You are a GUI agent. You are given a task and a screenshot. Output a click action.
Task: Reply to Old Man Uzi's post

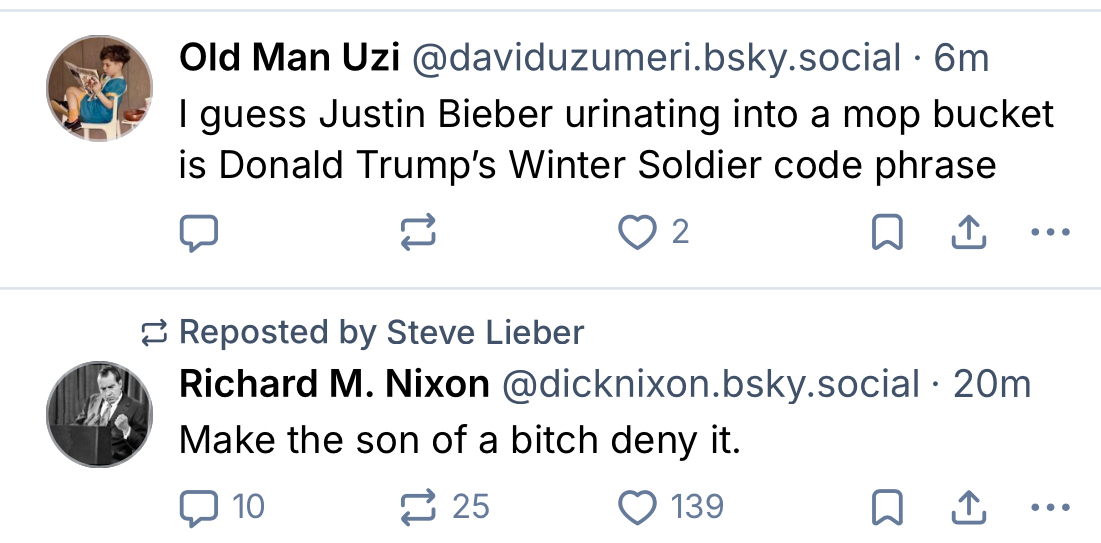pos(198,233)
